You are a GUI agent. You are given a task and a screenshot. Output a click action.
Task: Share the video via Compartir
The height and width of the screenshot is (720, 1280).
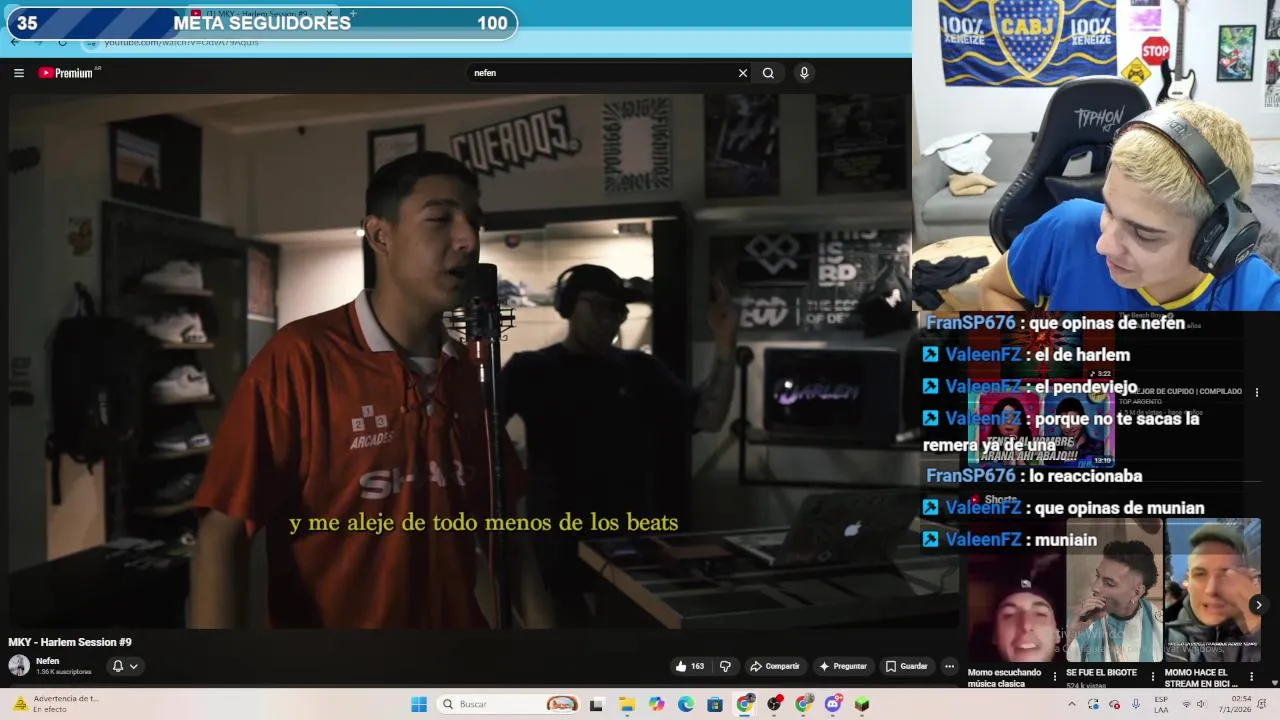pyautogui.click(x=775, y=666)
